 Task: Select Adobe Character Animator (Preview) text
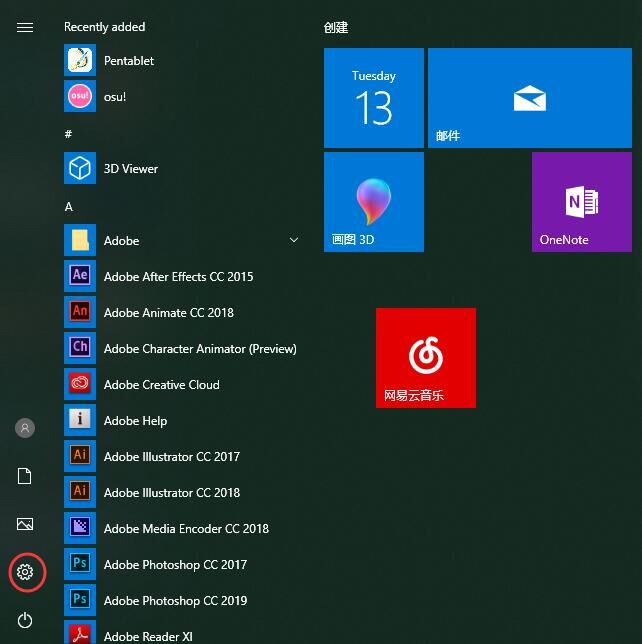pyautogui.click(x=200, y=349)
